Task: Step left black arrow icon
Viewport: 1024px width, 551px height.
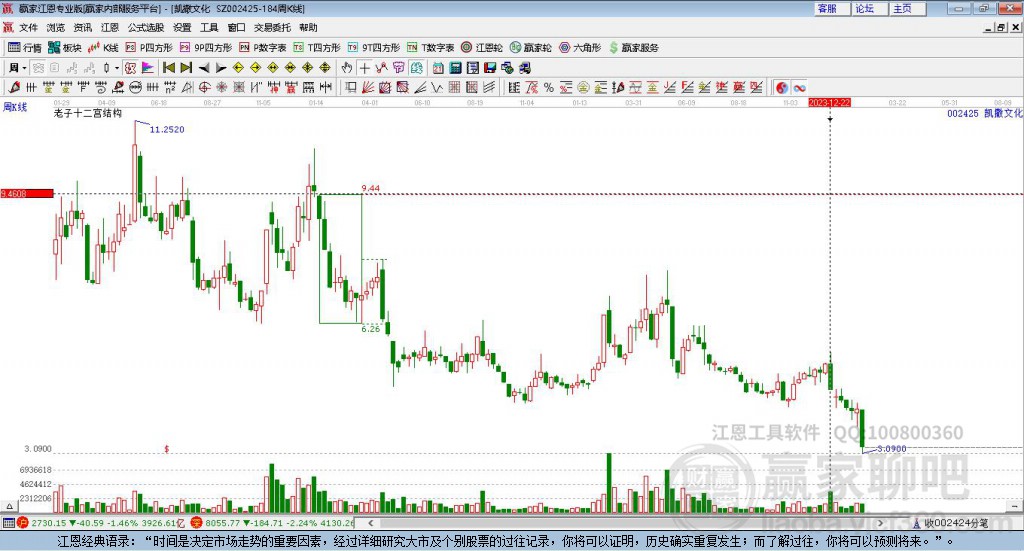Action: 204,68
